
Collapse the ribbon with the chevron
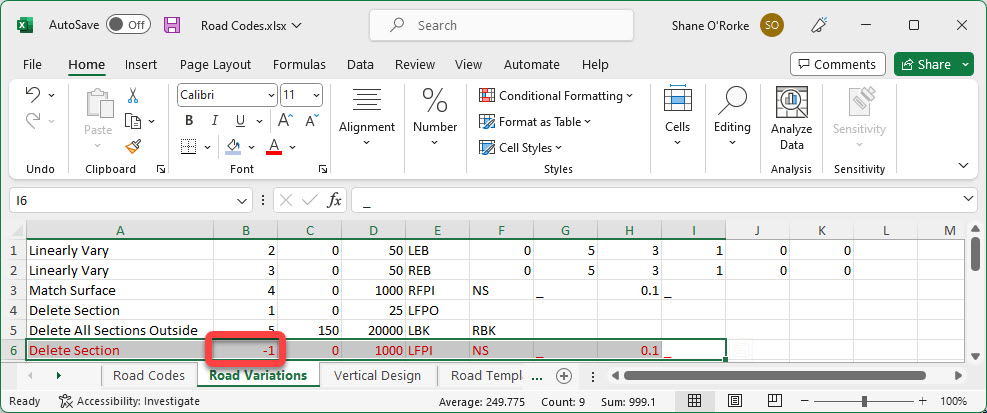tap(963, 166)
